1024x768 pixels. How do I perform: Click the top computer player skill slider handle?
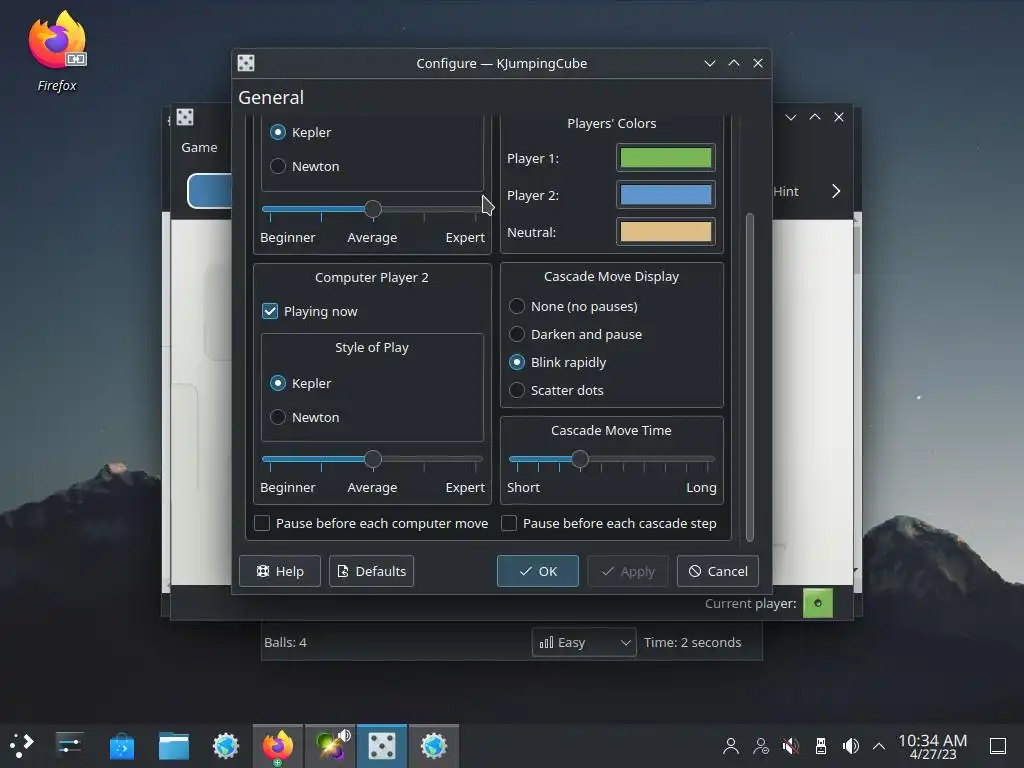point(373,209)
